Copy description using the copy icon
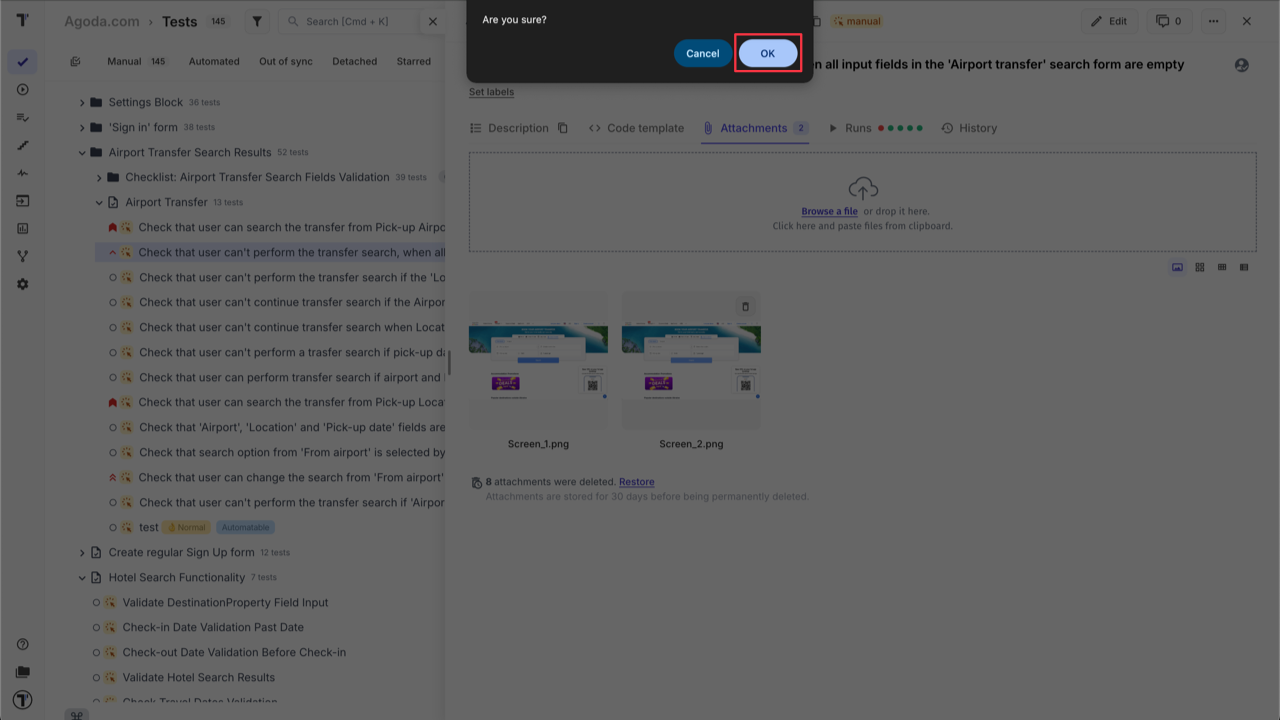Viewport: 1280px width, 720px height. pos(563,128)
